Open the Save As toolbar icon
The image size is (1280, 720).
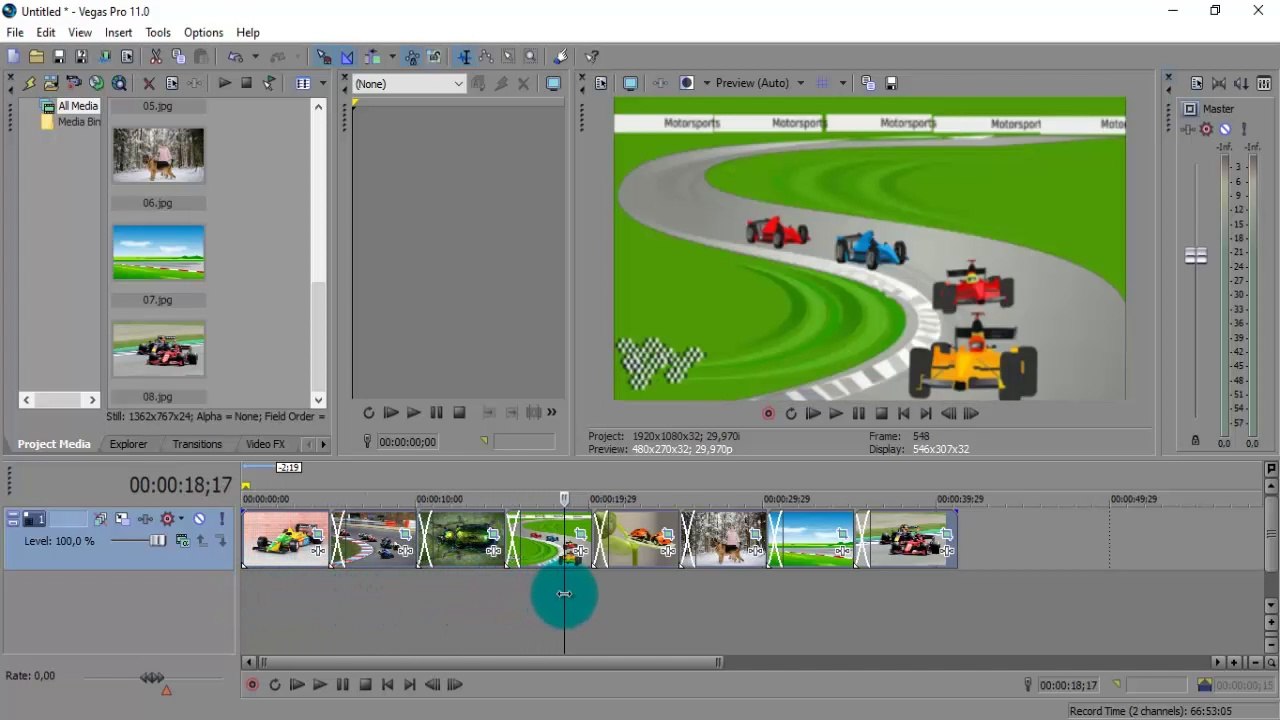coord(81,57)
